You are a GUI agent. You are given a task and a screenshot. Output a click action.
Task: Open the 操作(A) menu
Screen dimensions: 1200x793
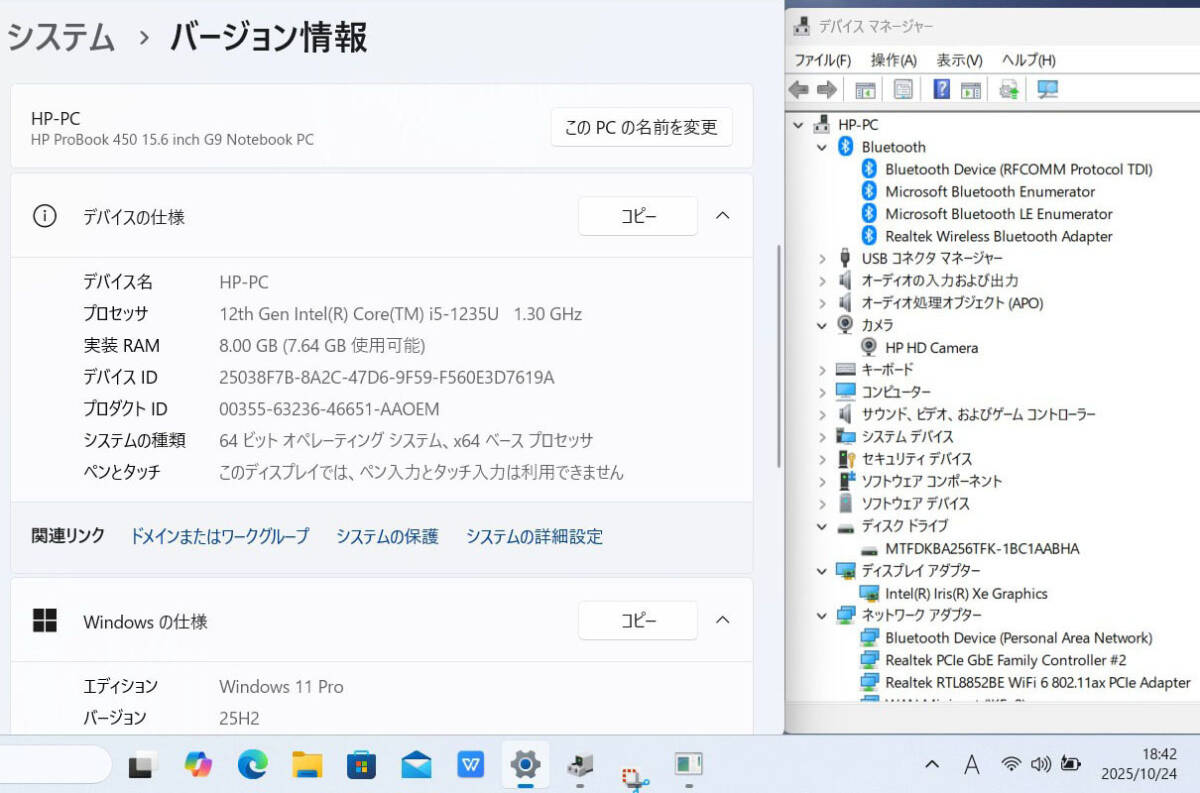[x=893, y=60]
